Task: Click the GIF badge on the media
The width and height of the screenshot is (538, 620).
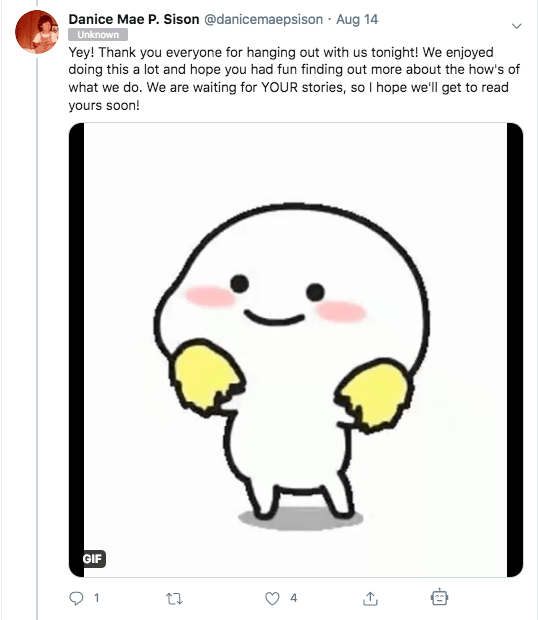Action: point(94,559)
